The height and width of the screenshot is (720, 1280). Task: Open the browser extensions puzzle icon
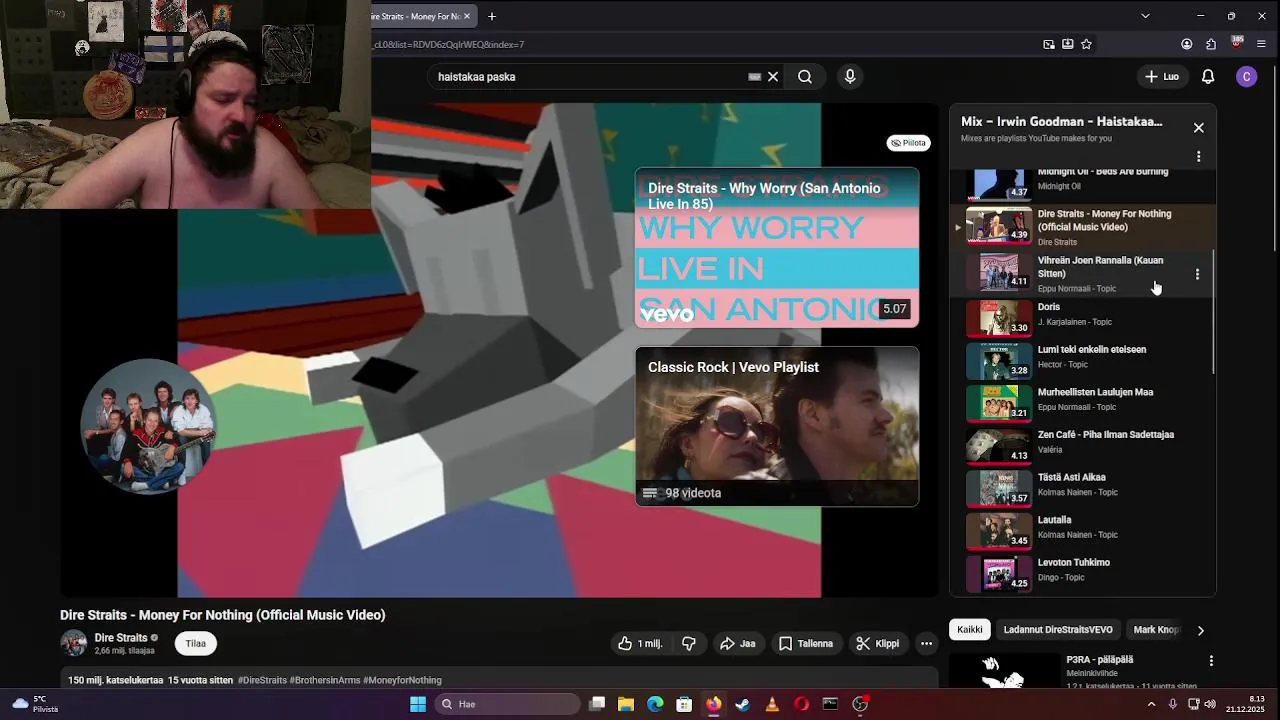click(x=1211, y=44)
